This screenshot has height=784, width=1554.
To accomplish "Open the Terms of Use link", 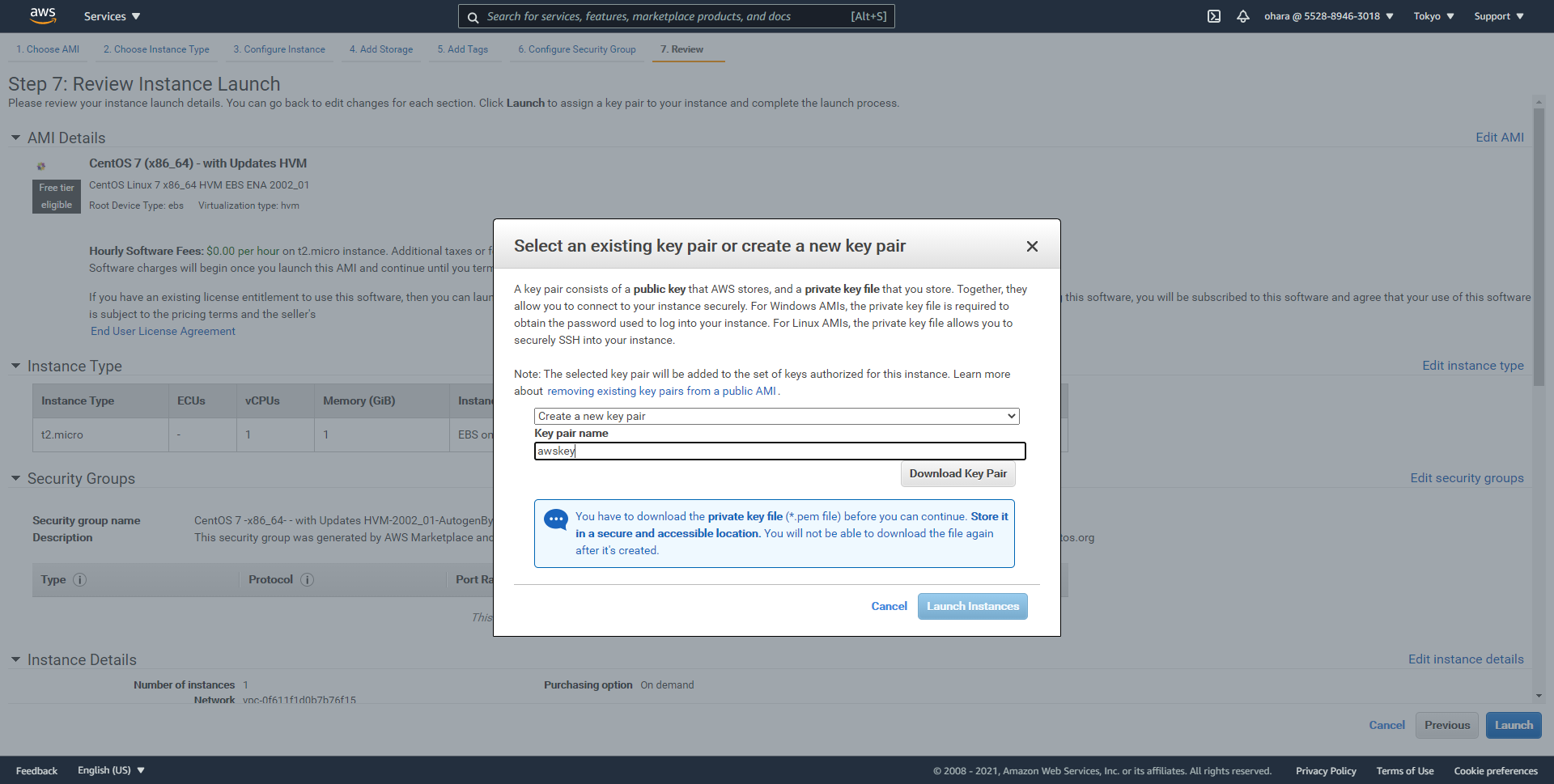I will tap(1405, 771).
